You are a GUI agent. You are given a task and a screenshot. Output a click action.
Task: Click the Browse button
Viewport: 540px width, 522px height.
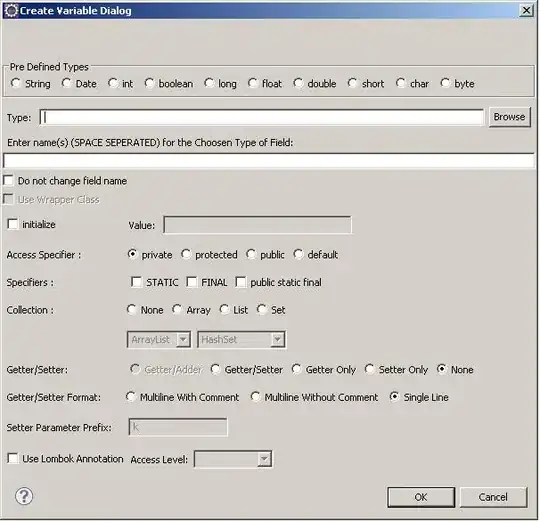(x=509, y=117)
